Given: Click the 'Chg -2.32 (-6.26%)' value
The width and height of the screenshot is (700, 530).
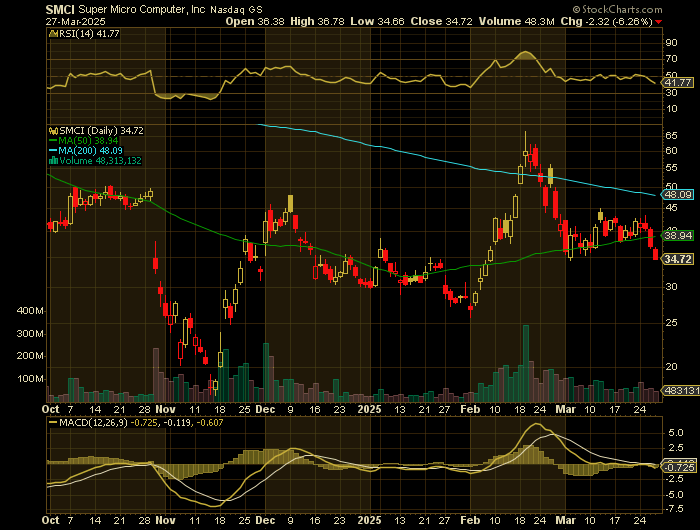Looking at the screenshot, I should 606,21.
